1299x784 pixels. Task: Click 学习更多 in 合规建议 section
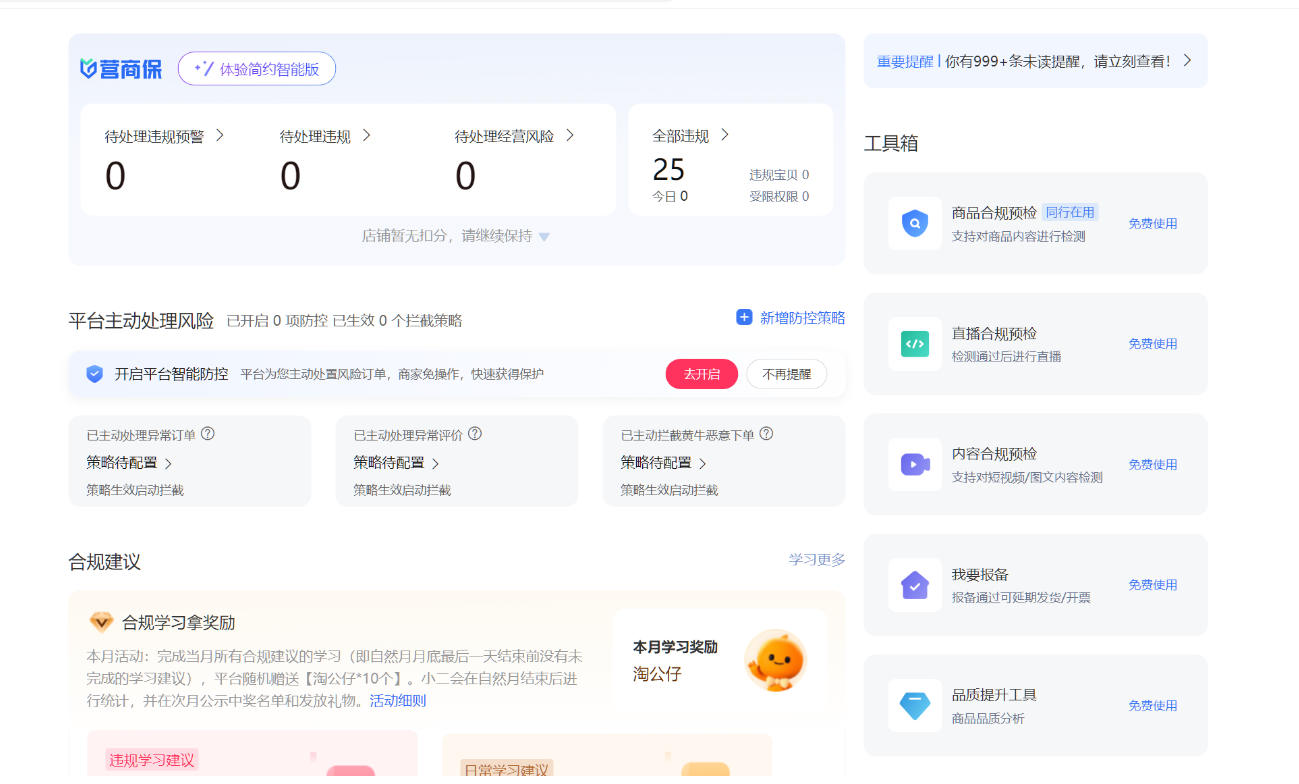pyautogui.click(x=816, y=559)
